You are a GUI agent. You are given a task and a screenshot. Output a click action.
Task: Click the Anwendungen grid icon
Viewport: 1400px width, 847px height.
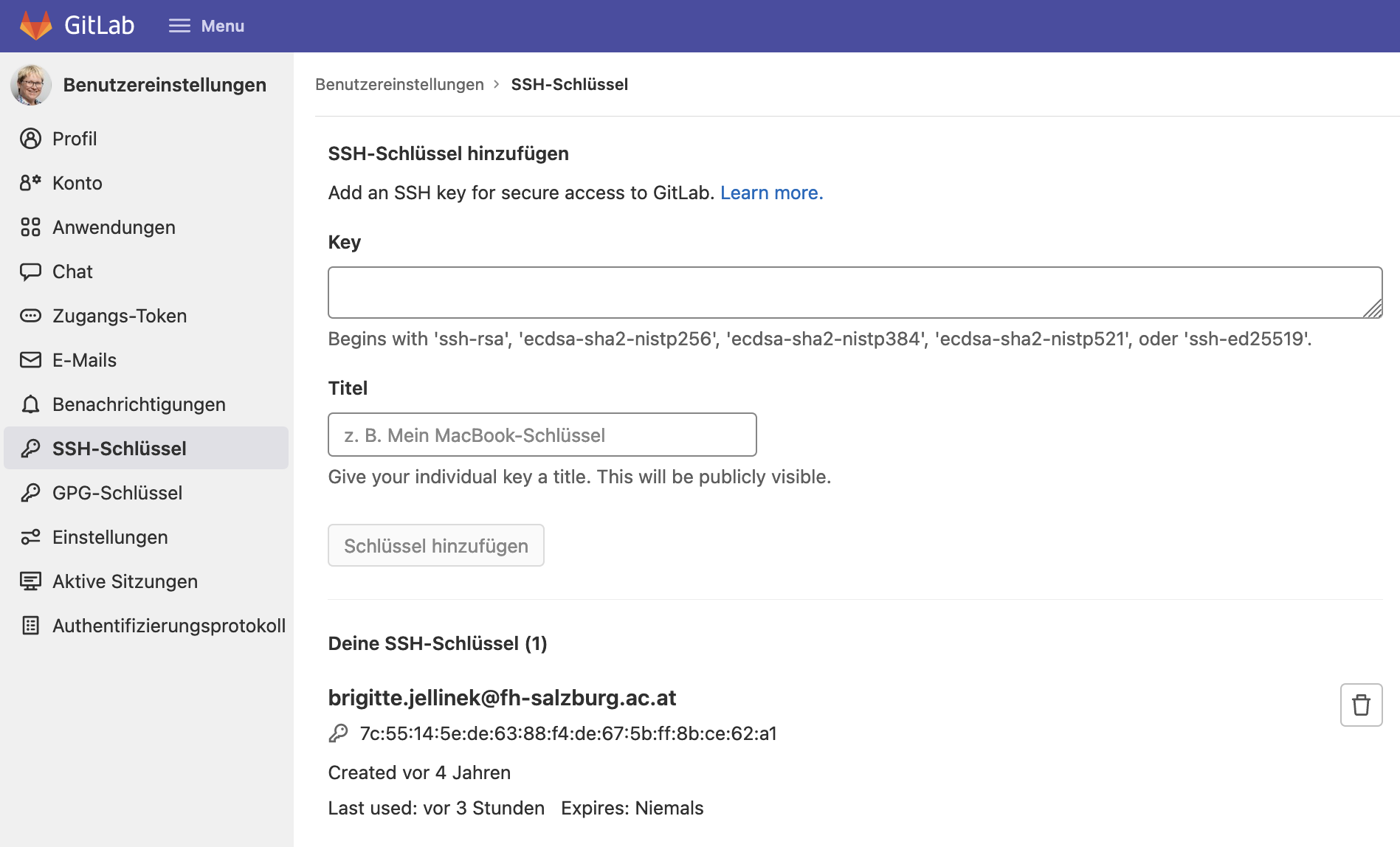[30, 227]
